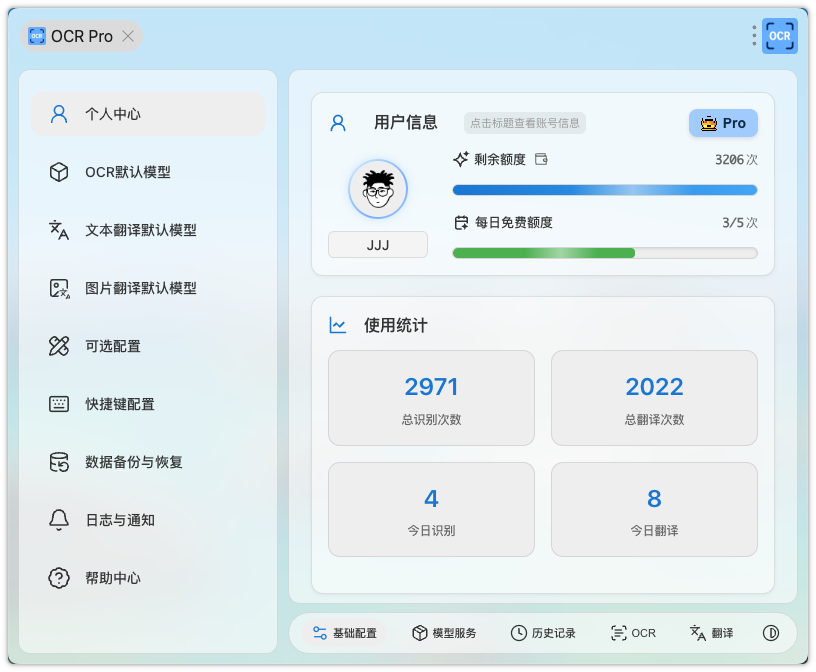Click the blue OCR capture icon top right
816x672 pixels.
tap(780, 36)
